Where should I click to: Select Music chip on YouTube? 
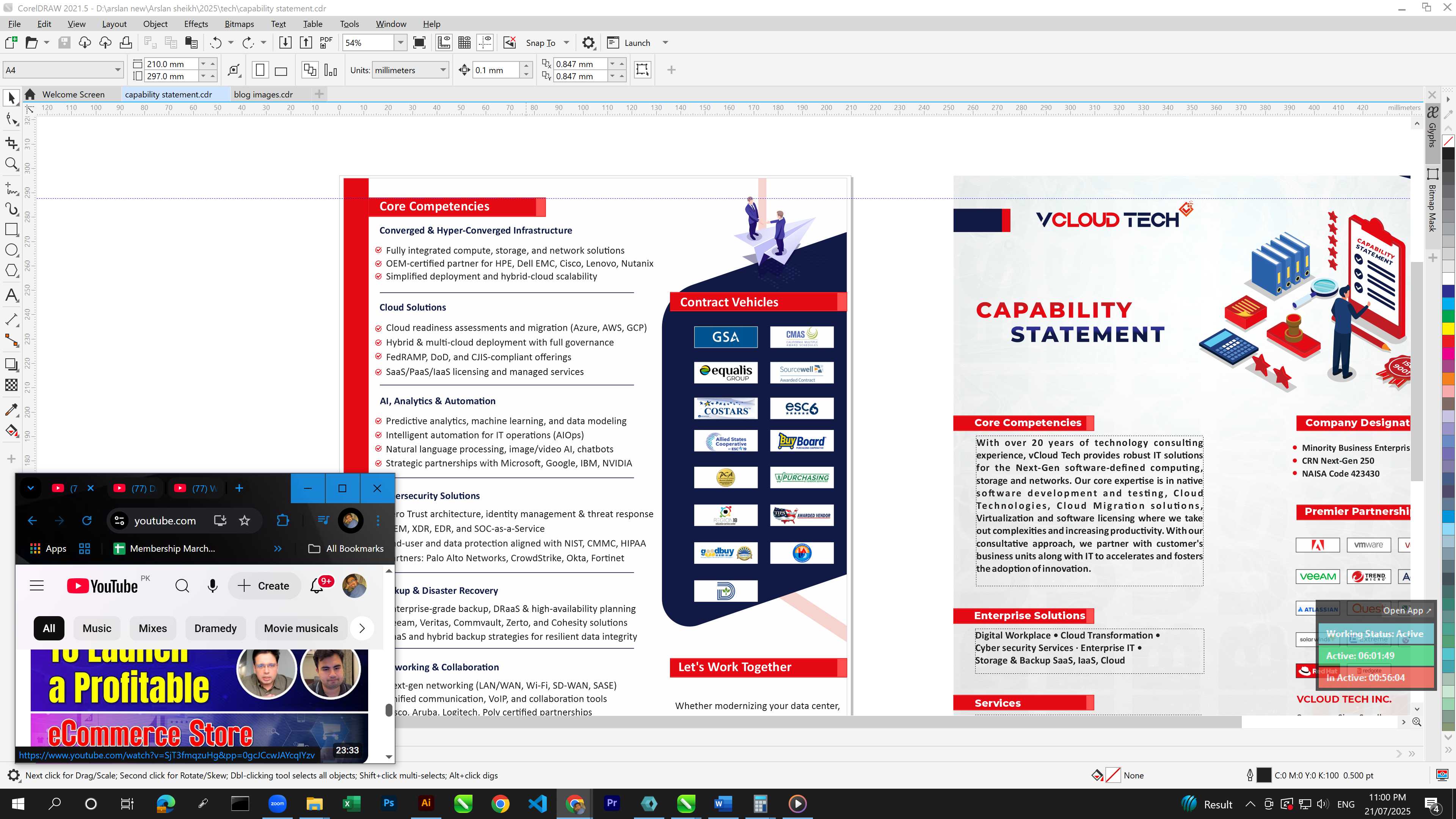point(97,629)
